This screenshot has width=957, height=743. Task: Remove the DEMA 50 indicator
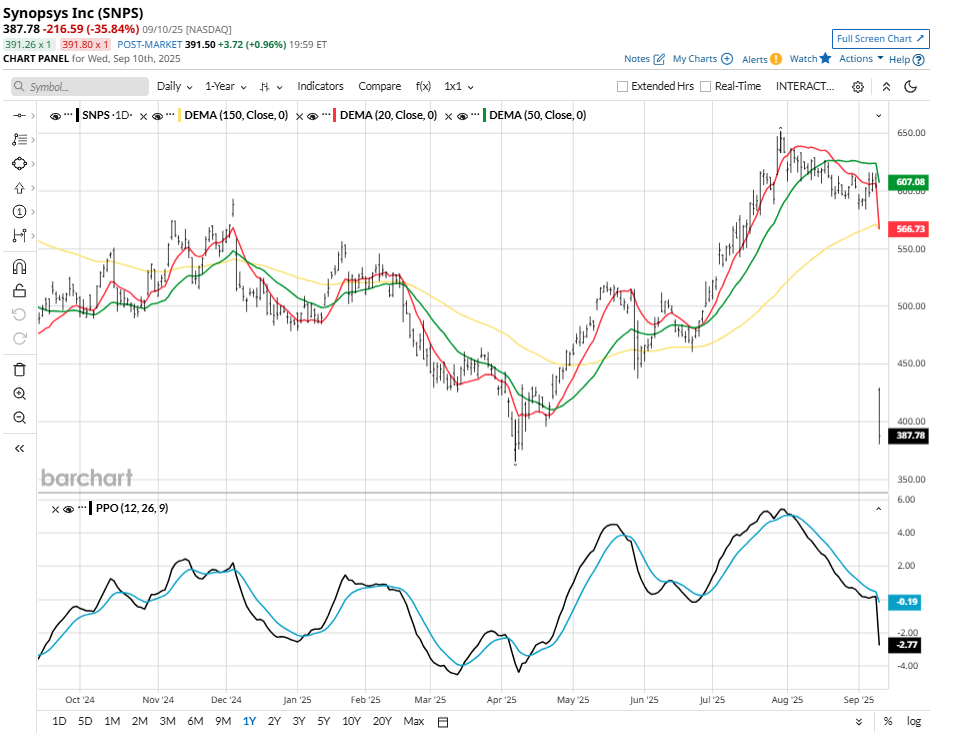[449, 116]
